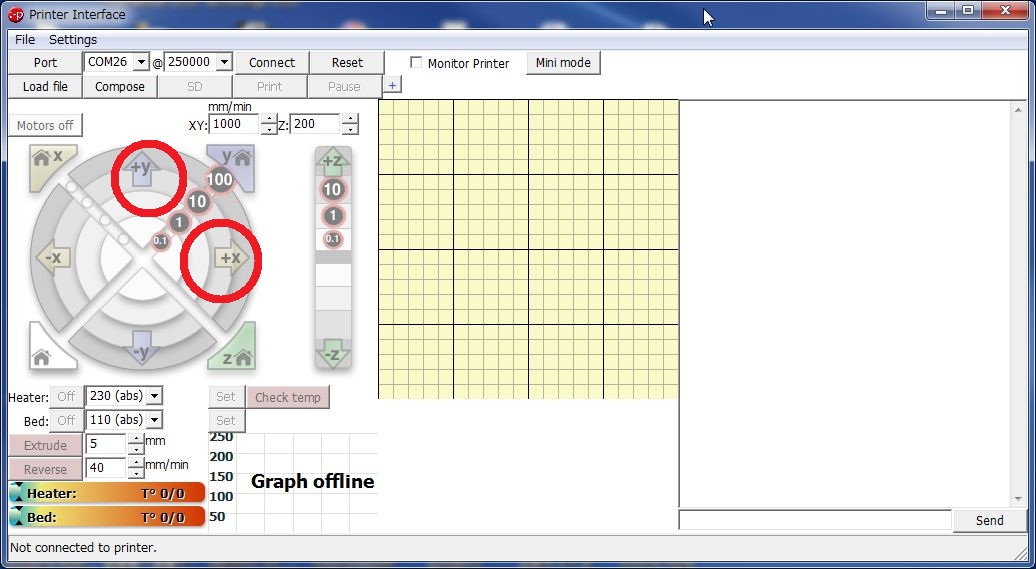Toggle the Heater Off button

(66, 397)
